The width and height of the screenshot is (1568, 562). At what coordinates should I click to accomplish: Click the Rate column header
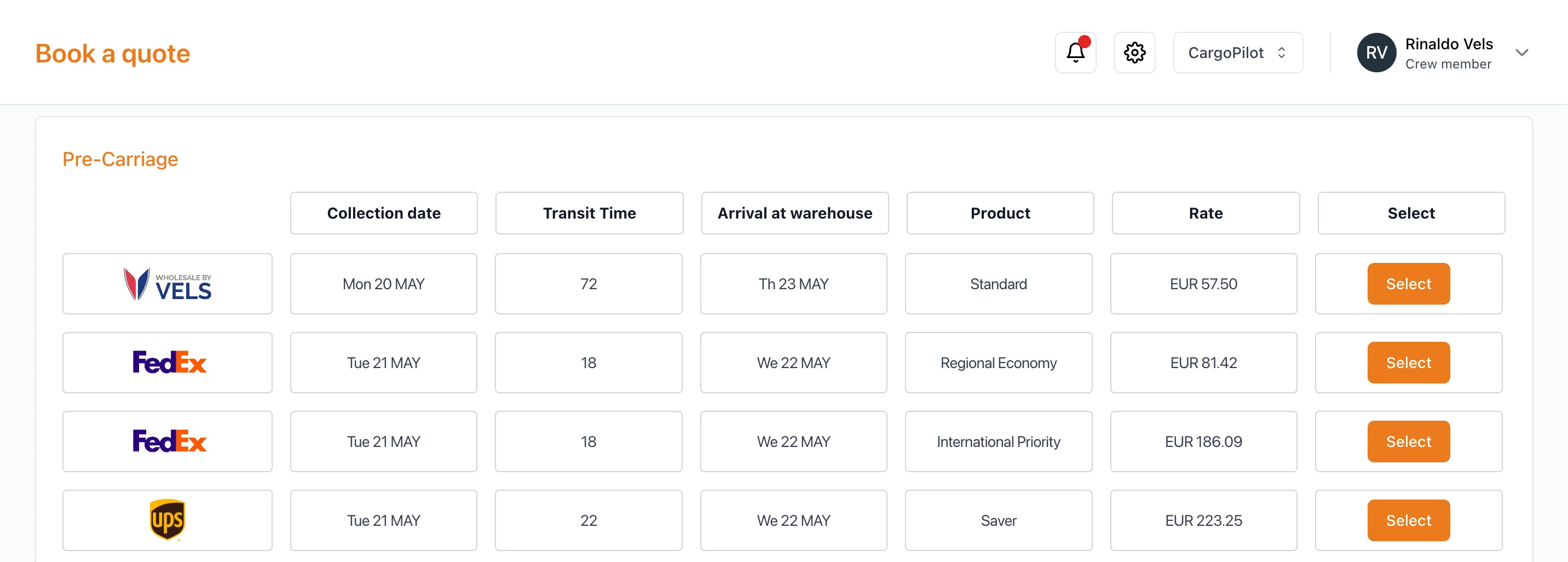1205,213
